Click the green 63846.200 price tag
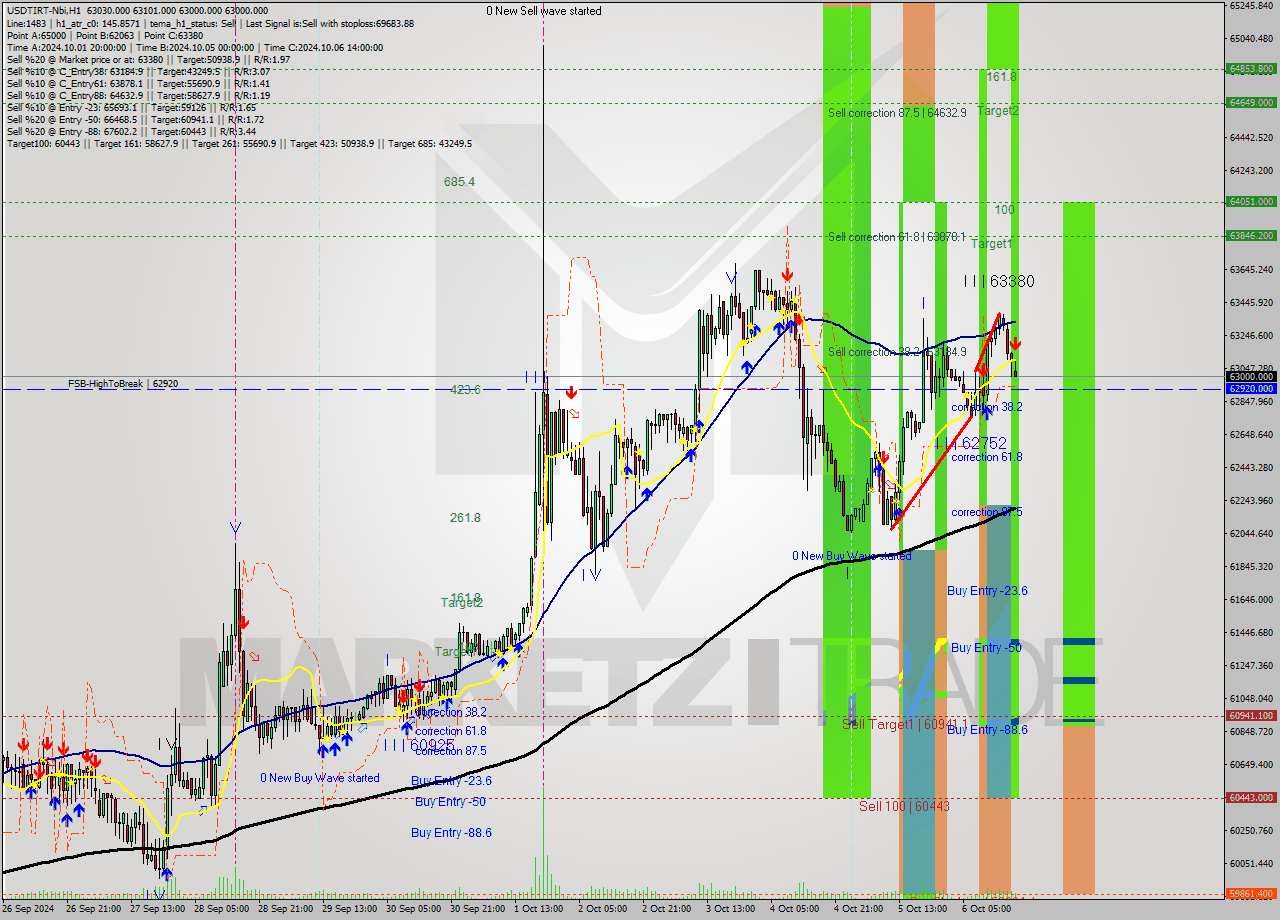This screenshot has height=920, width=1280. point(1250,236)
